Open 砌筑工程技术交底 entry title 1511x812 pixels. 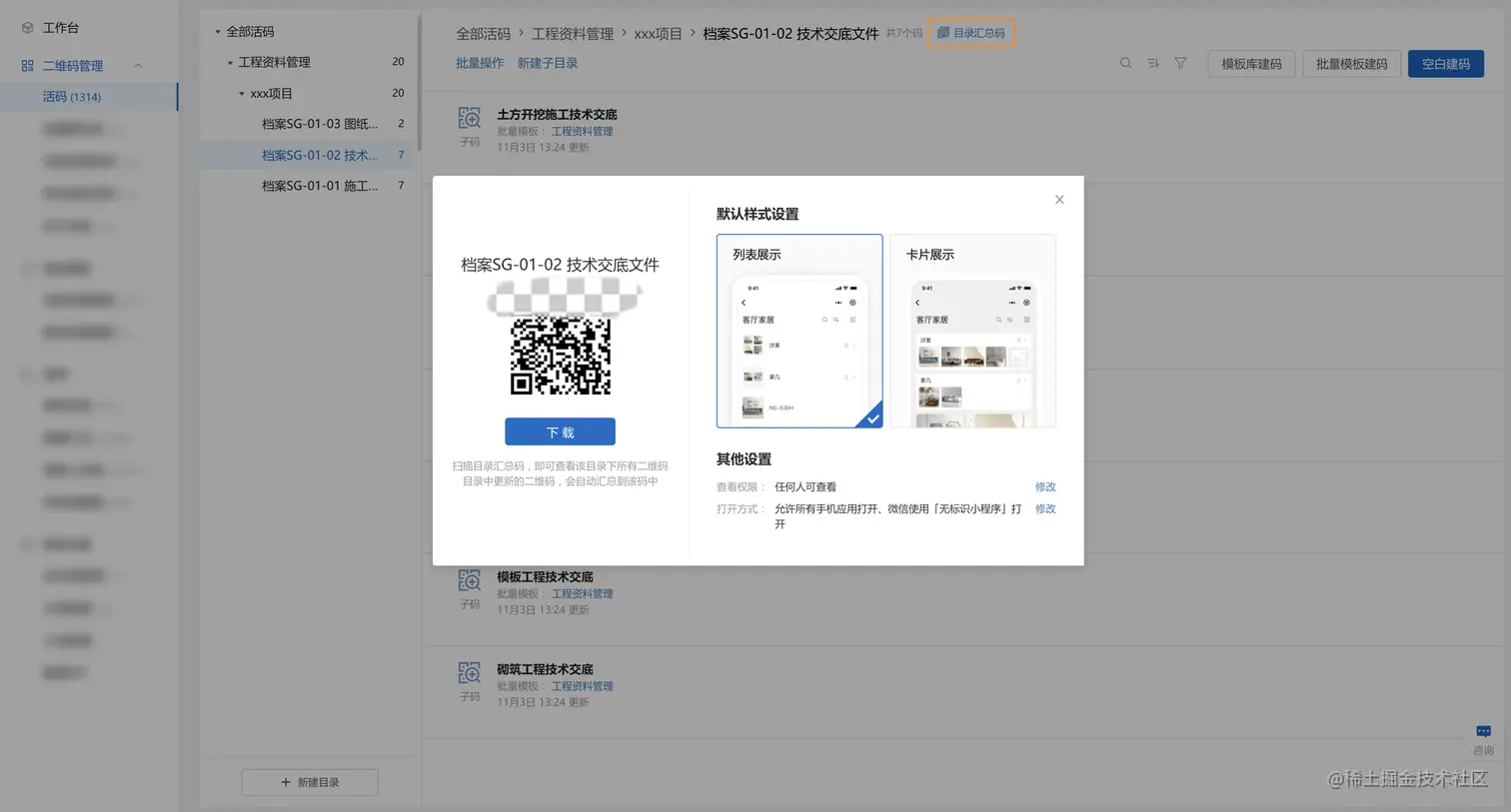tap(545, 669)
